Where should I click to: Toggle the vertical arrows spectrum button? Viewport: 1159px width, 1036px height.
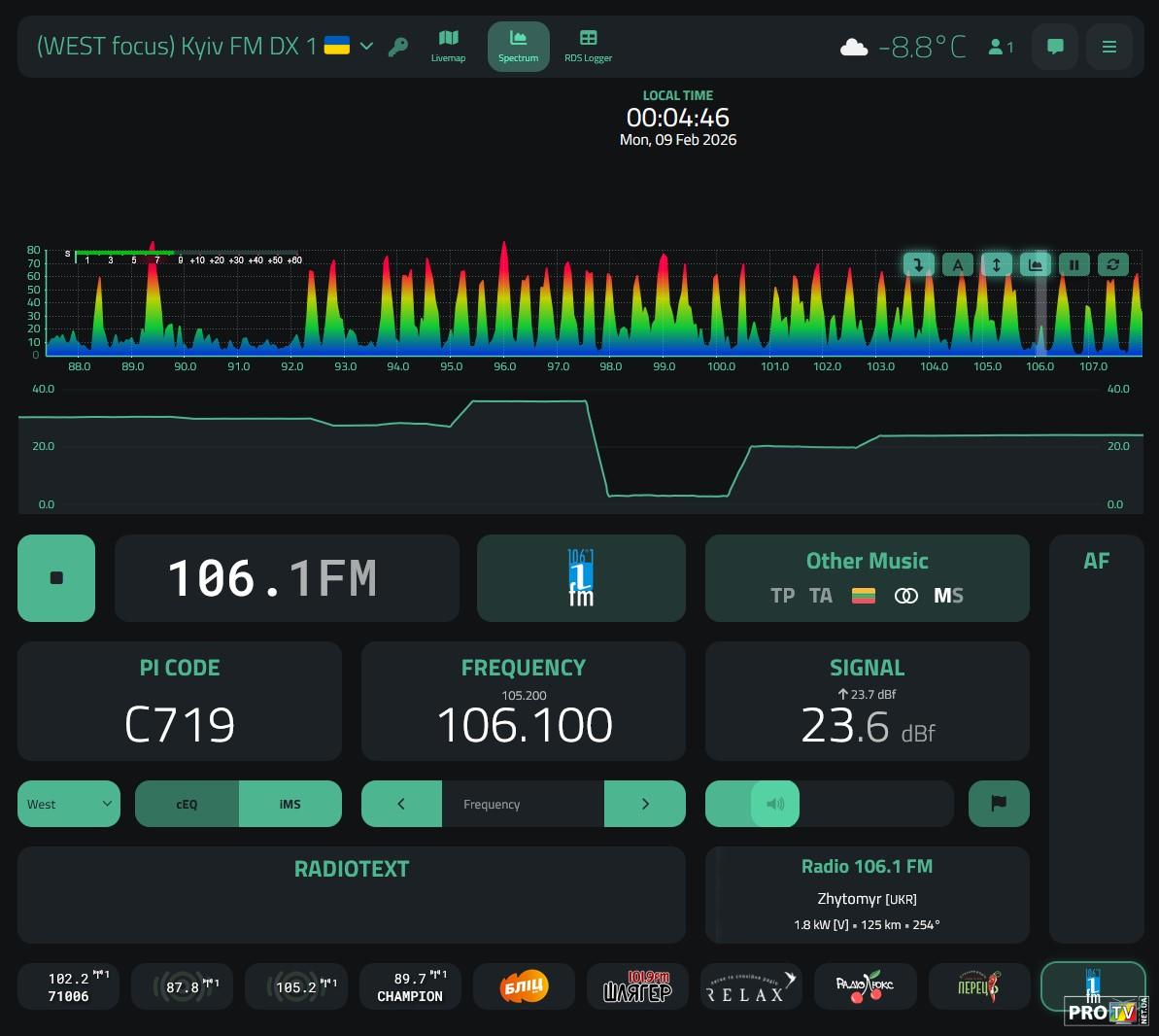996,264
